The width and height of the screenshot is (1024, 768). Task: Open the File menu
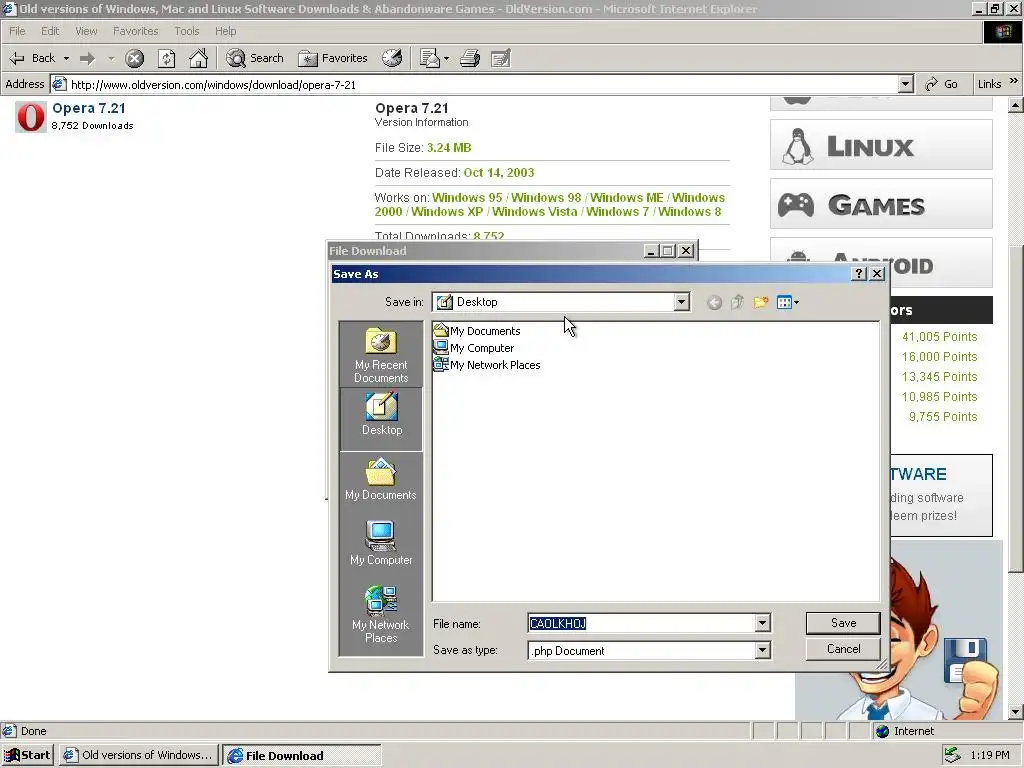click(17, 31)
